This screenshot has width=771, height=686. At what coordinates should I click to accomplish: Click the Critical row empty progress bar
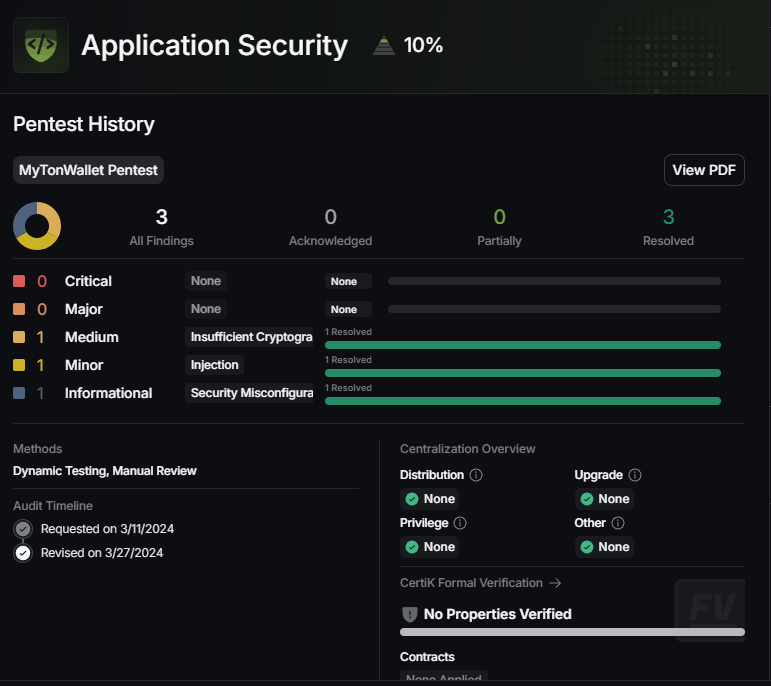click(x=554, y=281)
